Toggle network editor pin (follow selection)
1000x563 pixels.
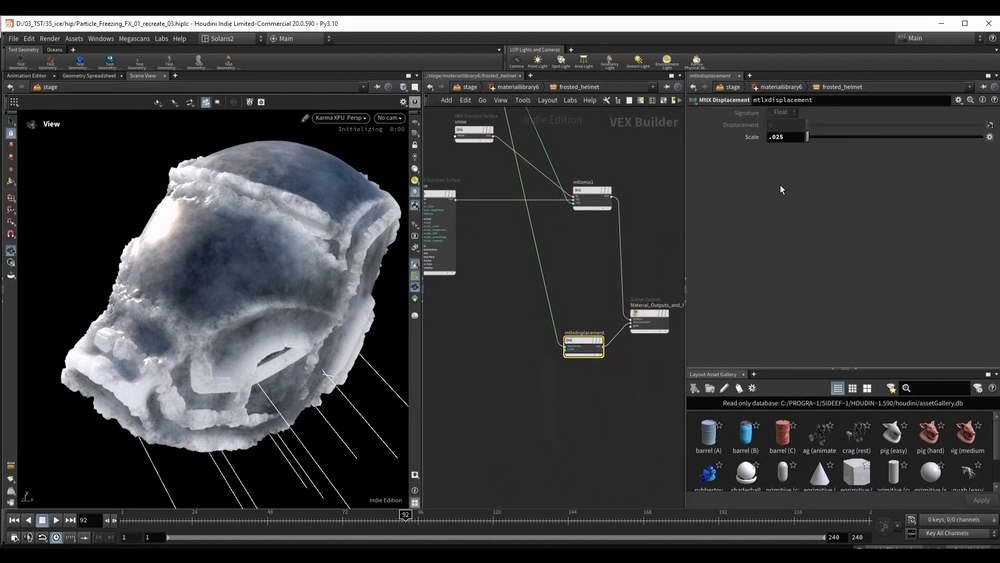(x=666, y=87)
